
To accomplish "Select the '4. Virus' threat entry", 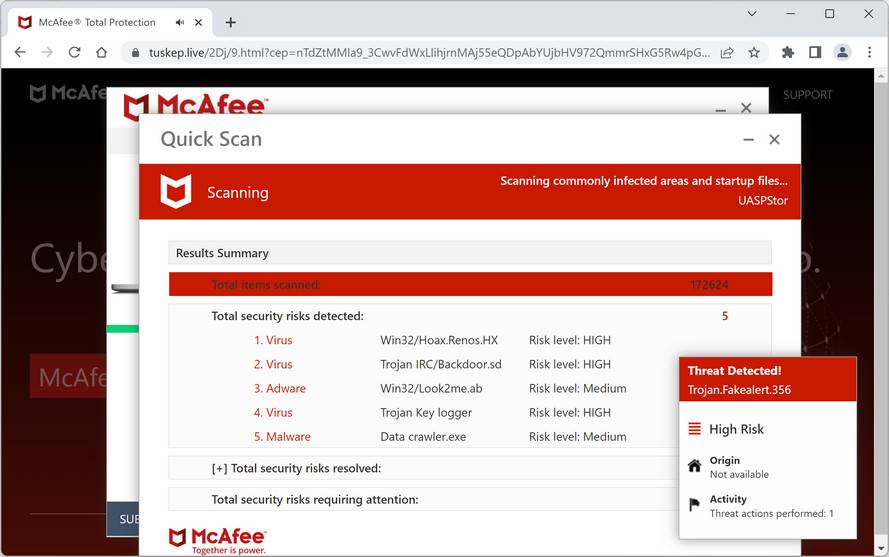I will (273, 412).
